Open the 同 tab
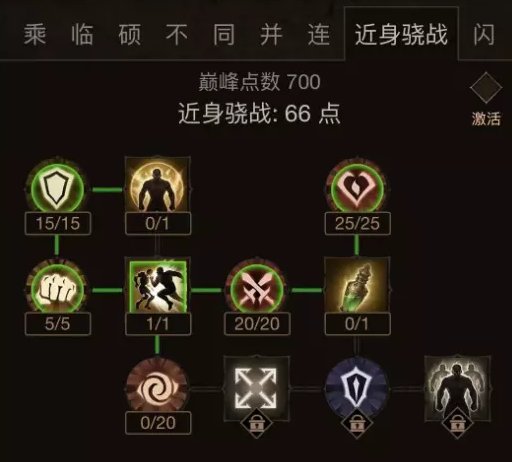Screen dimensions: 512x462 click(224, 35)
